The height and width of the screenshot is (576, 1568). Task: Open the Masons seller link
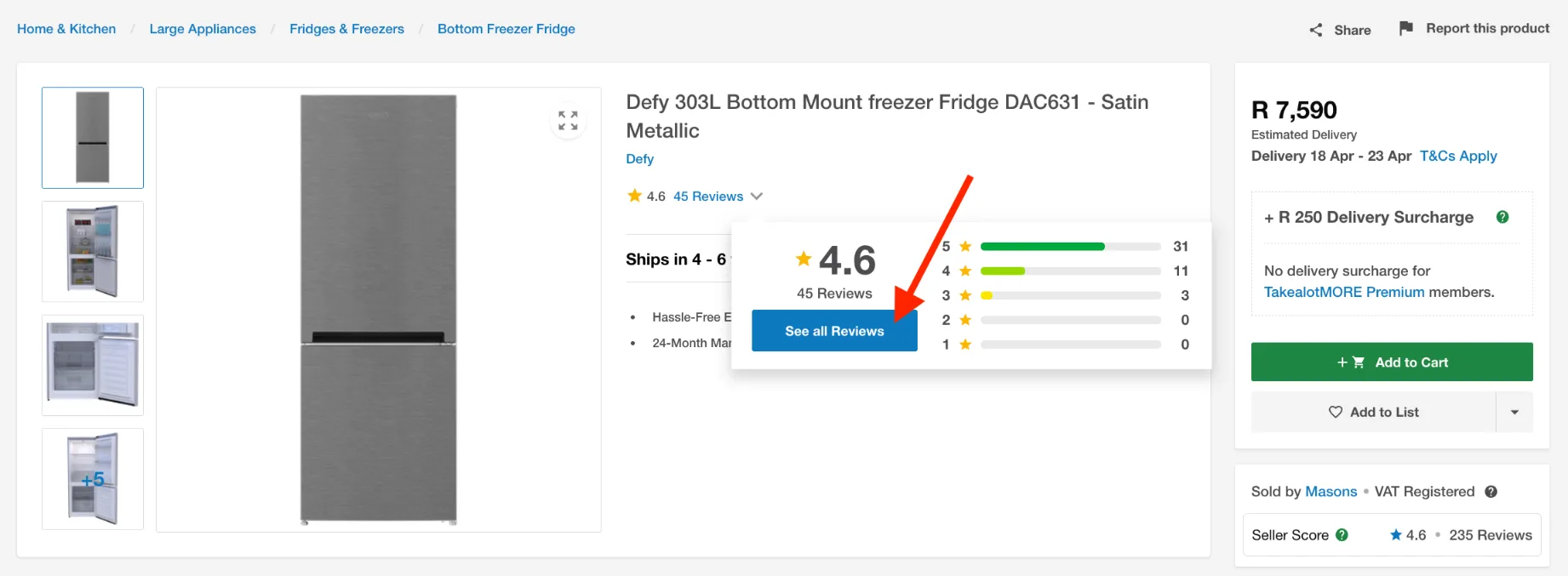(x=1331, y=492)
